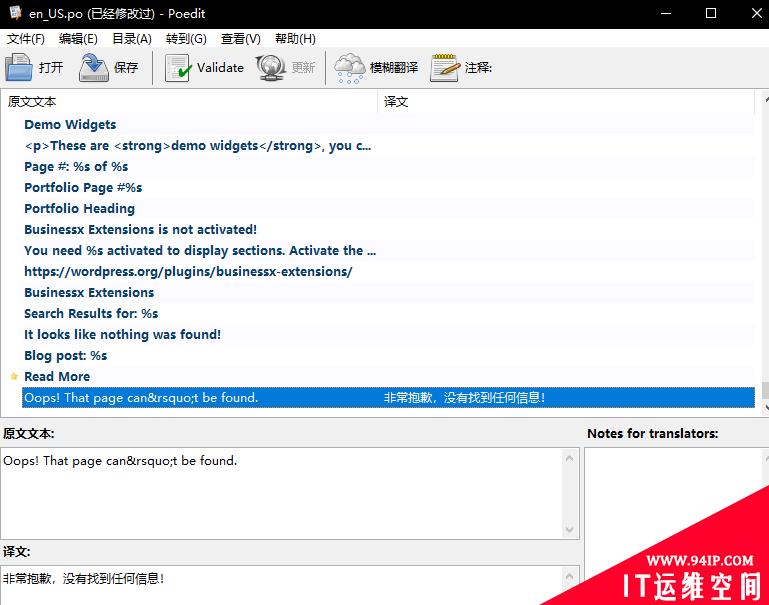Screen dimensions: 769x605
Task: Select the 'Page #: %s of %s' entry
Action: click(x=388, y=167)
